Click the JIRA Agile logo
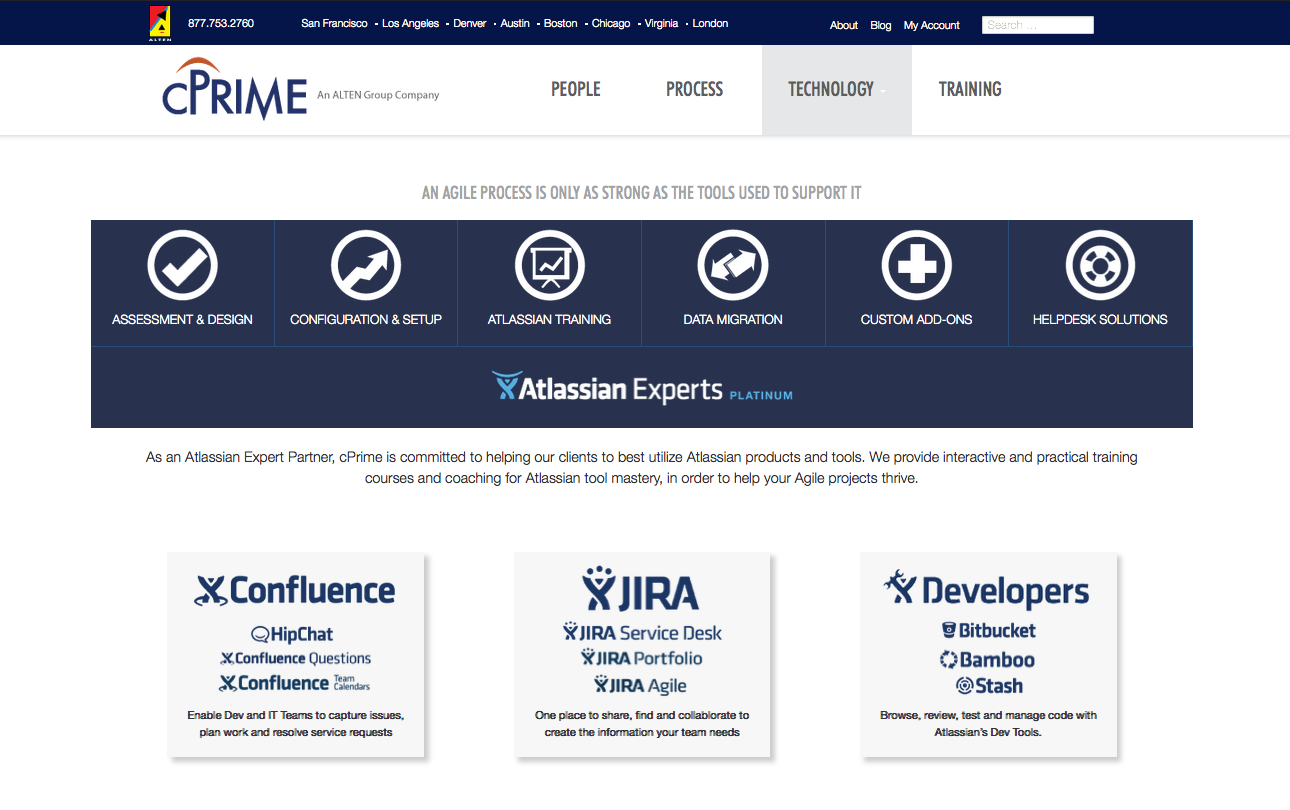Screen dimensions: 1290x810 pyautogui.click(x=641, y=685)
